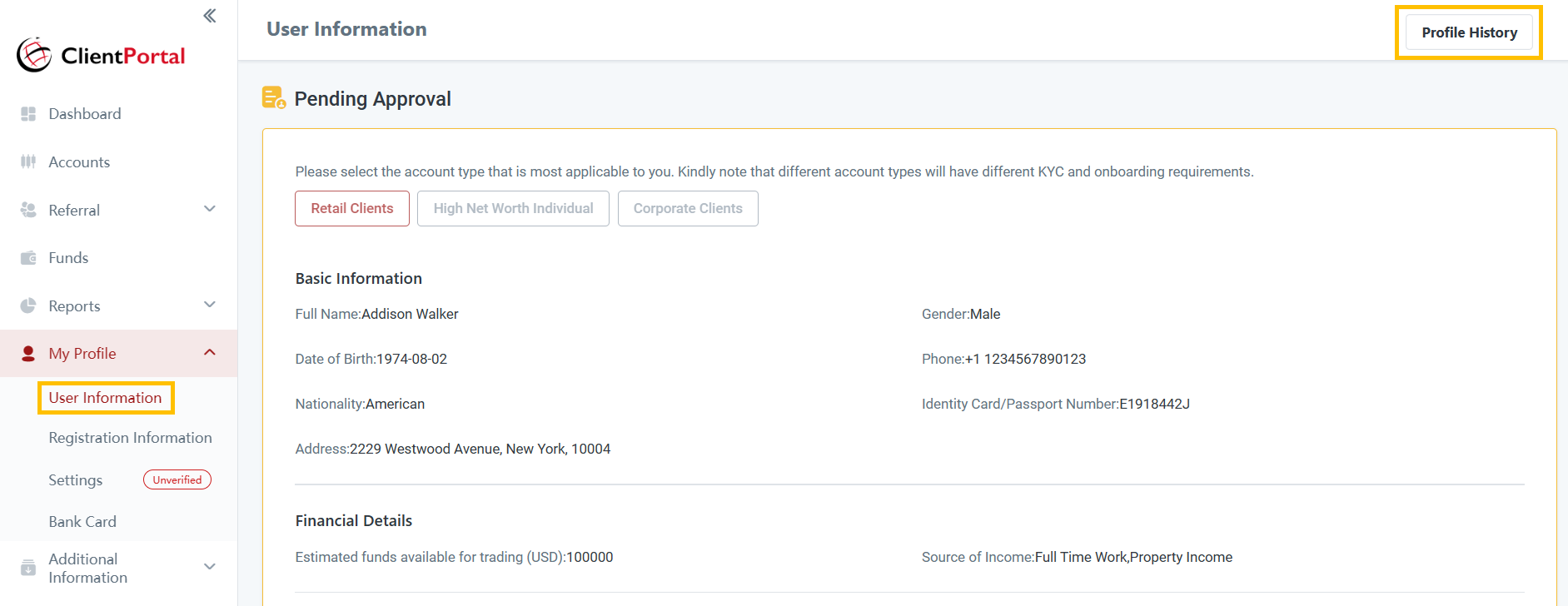Expand the Referral submenu chevron
This screenshot has width=1568, height=606.
coord(210,209)
